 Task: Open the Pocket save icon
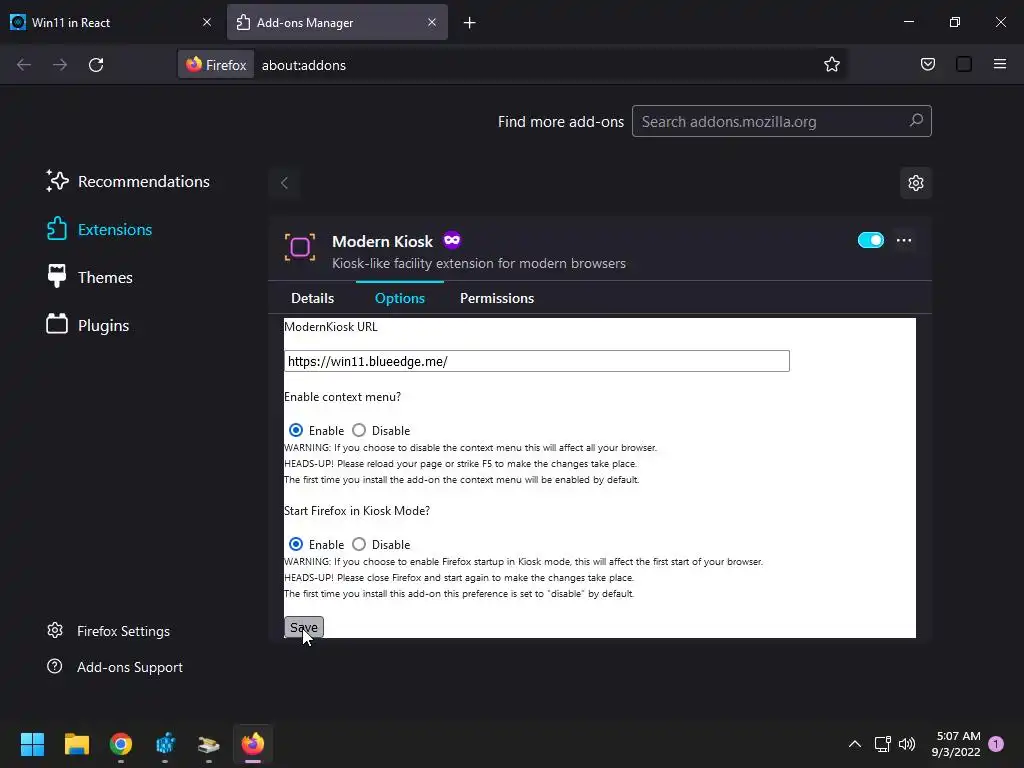(927, 65)
